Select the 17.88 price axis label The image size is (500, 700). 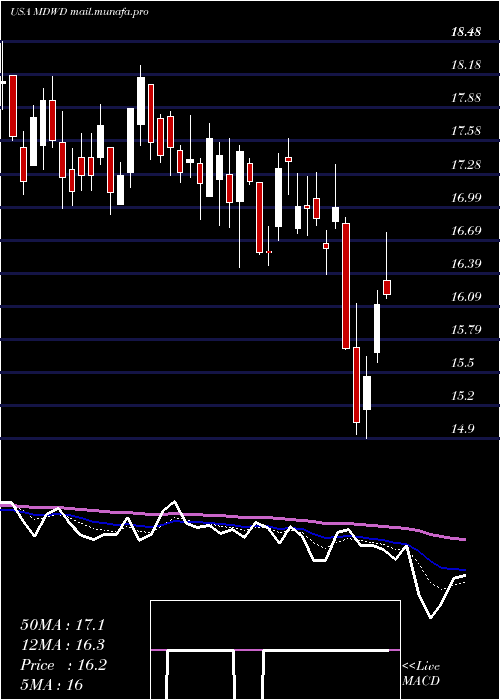pos(466,98)
